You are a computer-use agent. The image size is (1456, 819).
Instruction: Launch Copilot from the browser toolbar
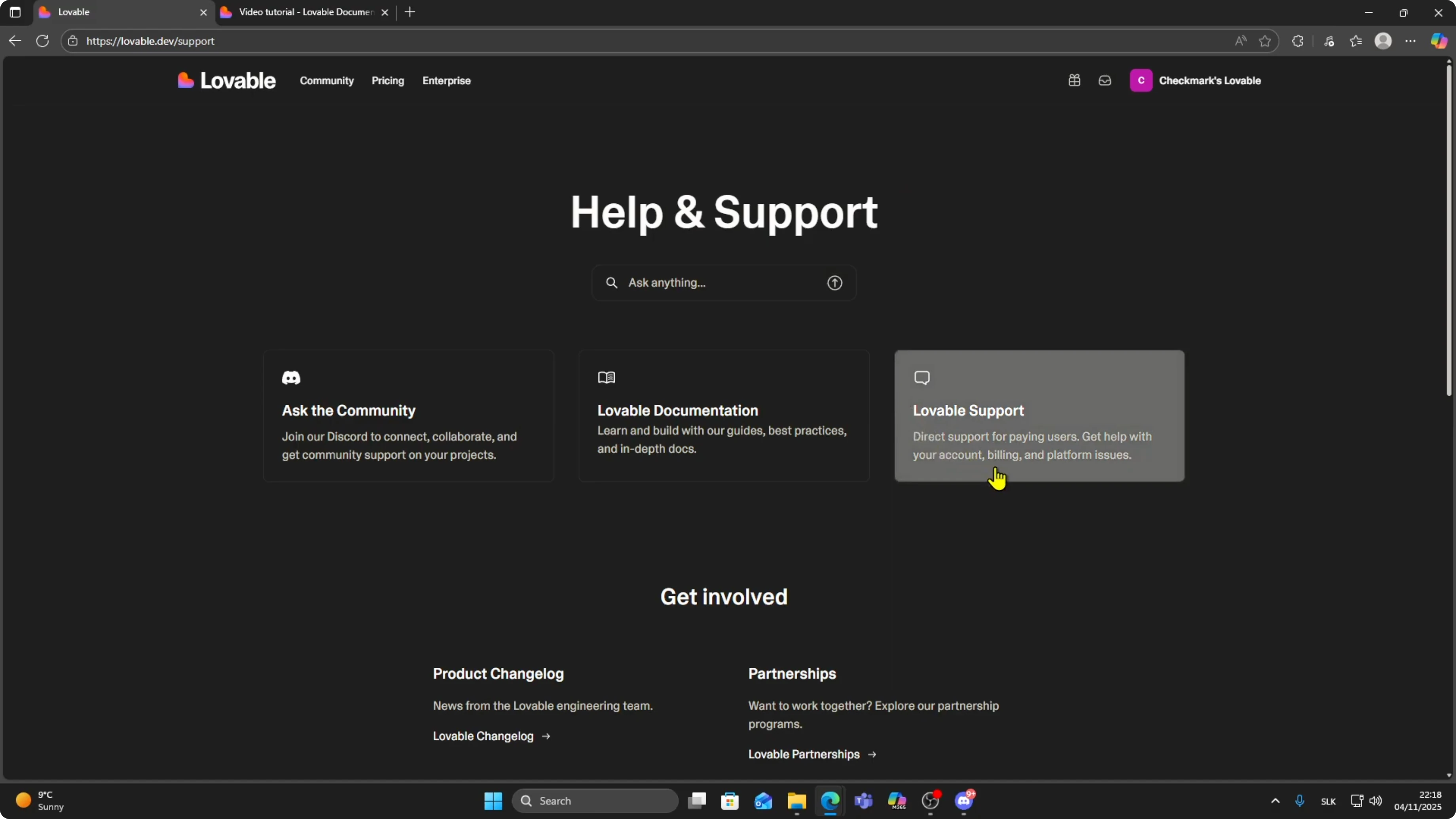coord(1439,41)
